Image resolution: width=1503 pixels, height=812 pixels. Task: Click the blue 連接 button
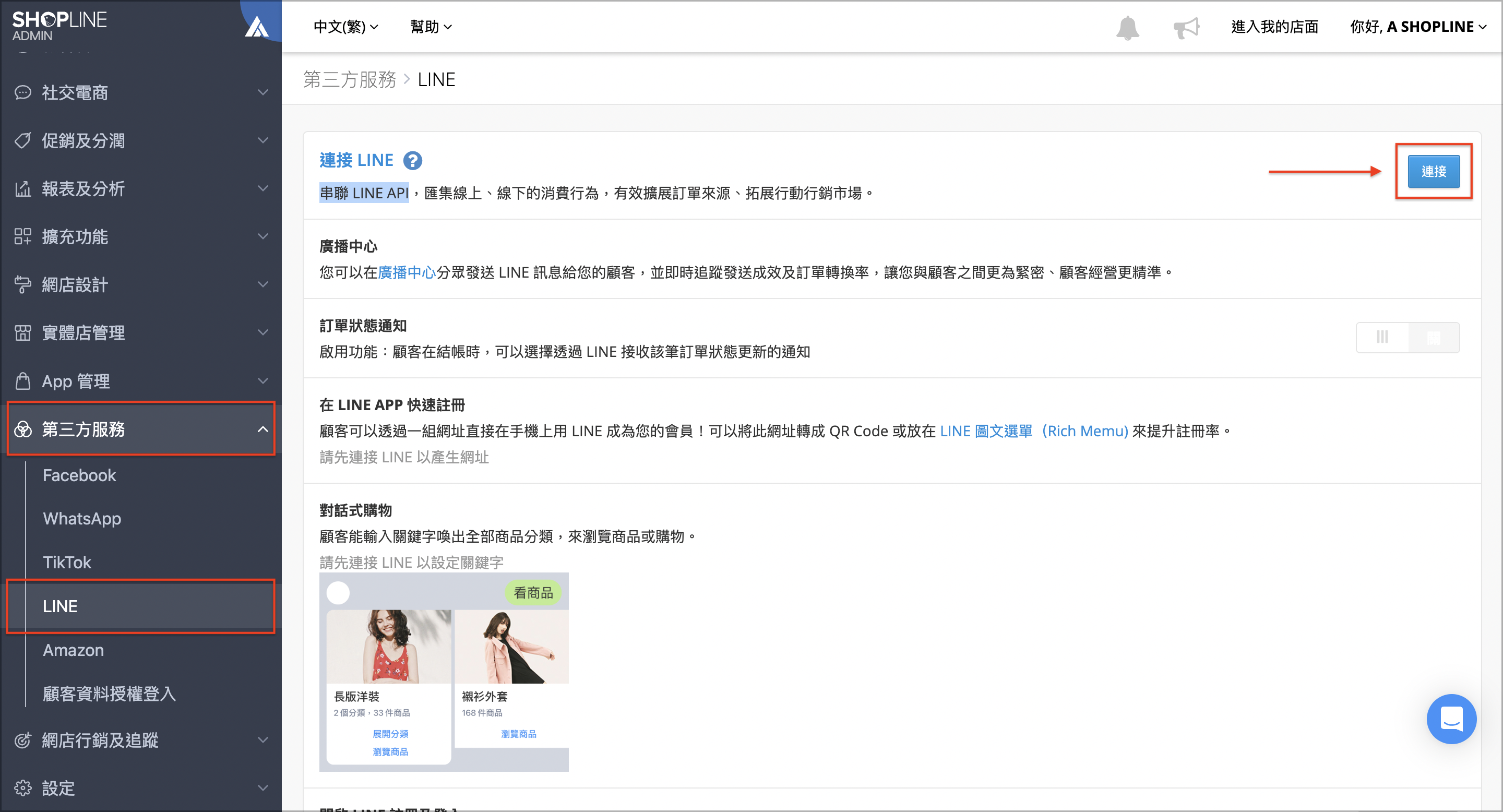(1434, 172)
